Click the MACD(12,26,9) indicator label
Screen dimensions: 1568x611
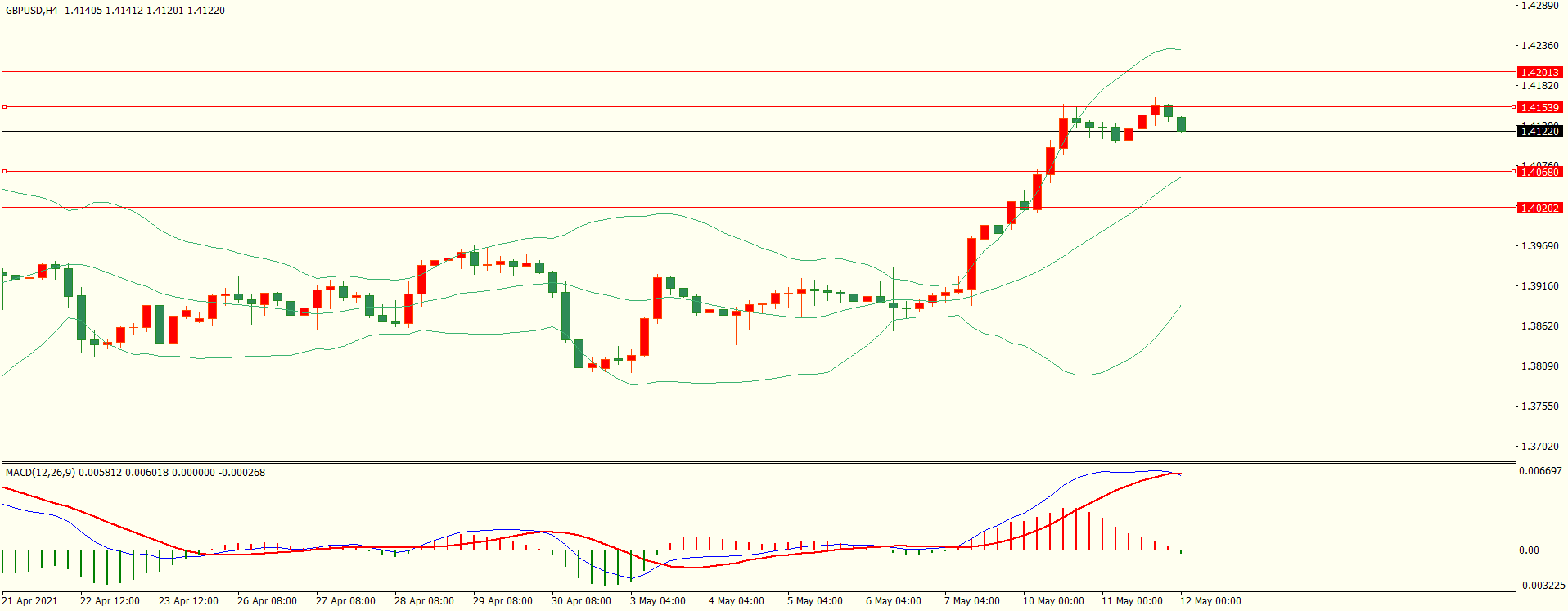coord(41,472)
